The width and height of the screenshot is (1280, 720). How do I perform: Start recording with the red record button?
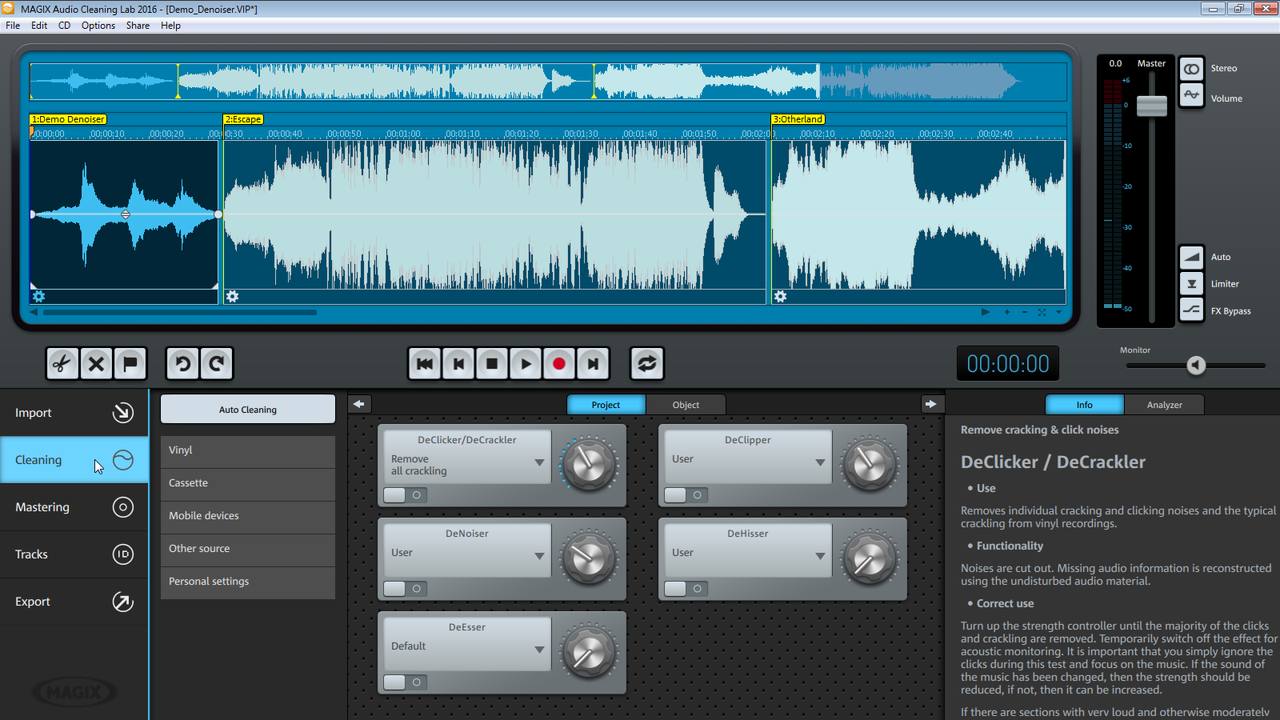[x=559, y=364]
